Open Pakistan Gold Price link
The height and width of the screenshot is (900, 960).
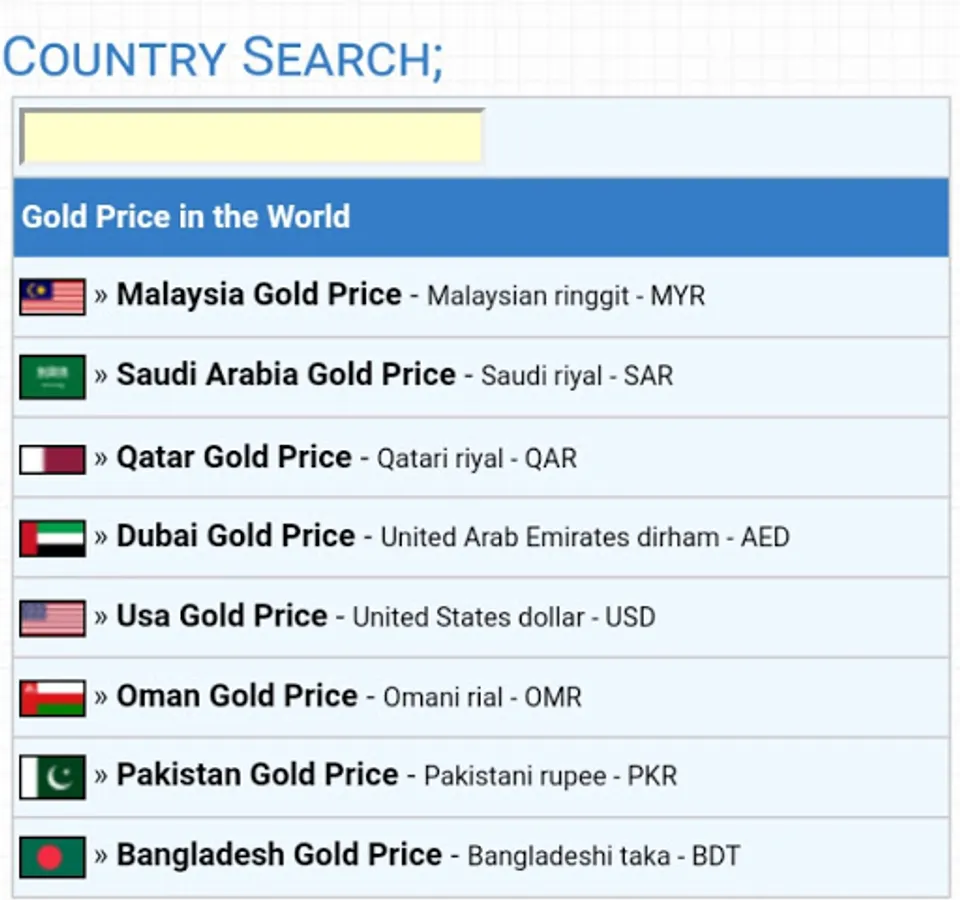click(x=257, y=774)
